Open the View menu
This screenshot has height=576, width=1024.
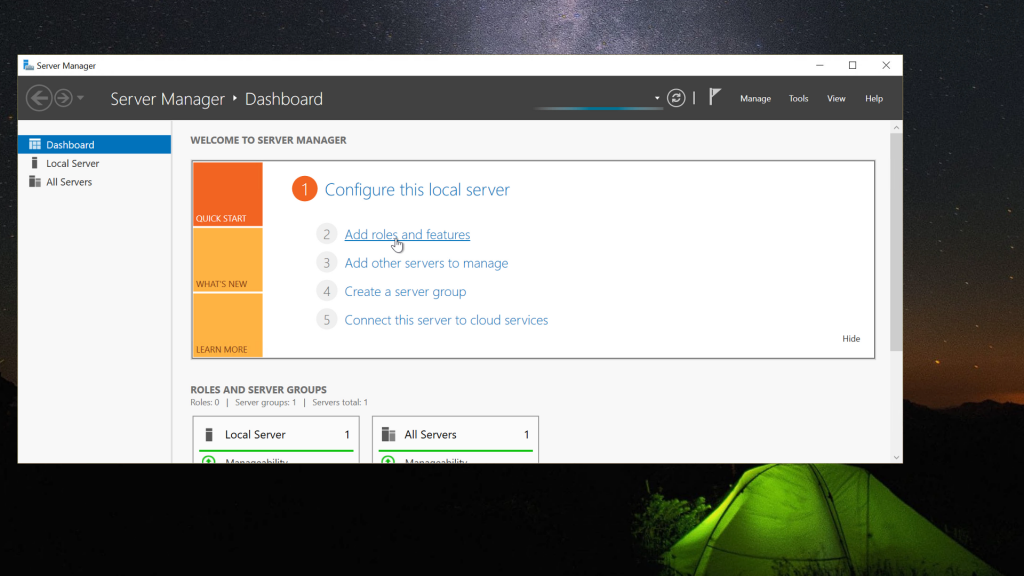(x=836, y=99)
